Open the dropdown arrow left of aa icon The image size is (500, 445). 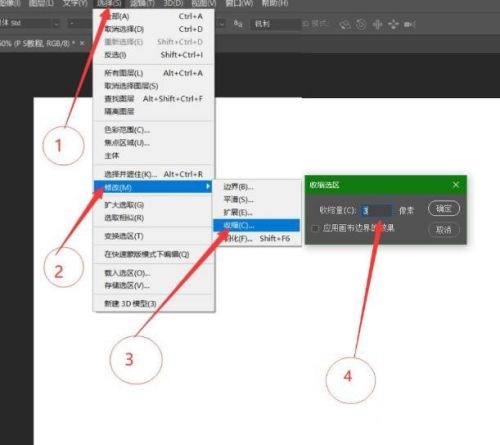tap(221, 24)
